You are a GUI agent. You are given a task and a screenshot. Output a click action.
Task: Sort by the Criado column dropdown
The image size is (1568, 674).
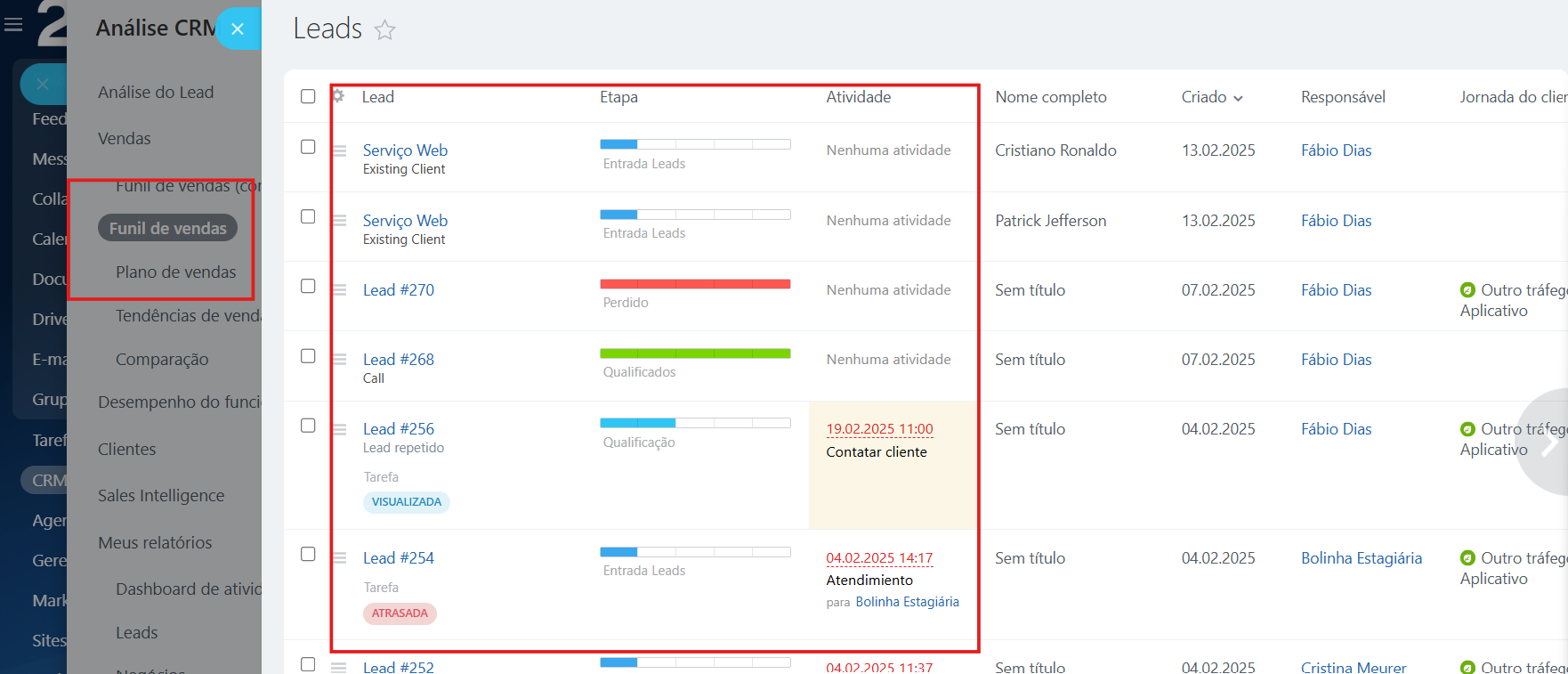click(1212, 97)
